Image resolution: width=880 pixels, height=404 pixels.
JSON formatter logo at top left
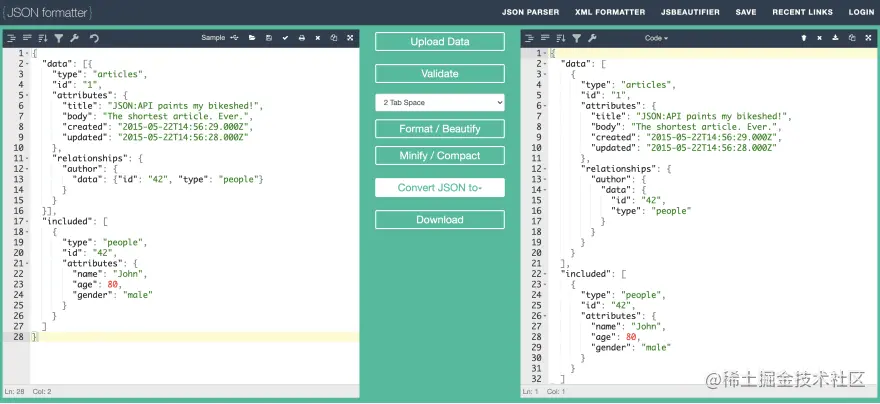coord(47,12)
